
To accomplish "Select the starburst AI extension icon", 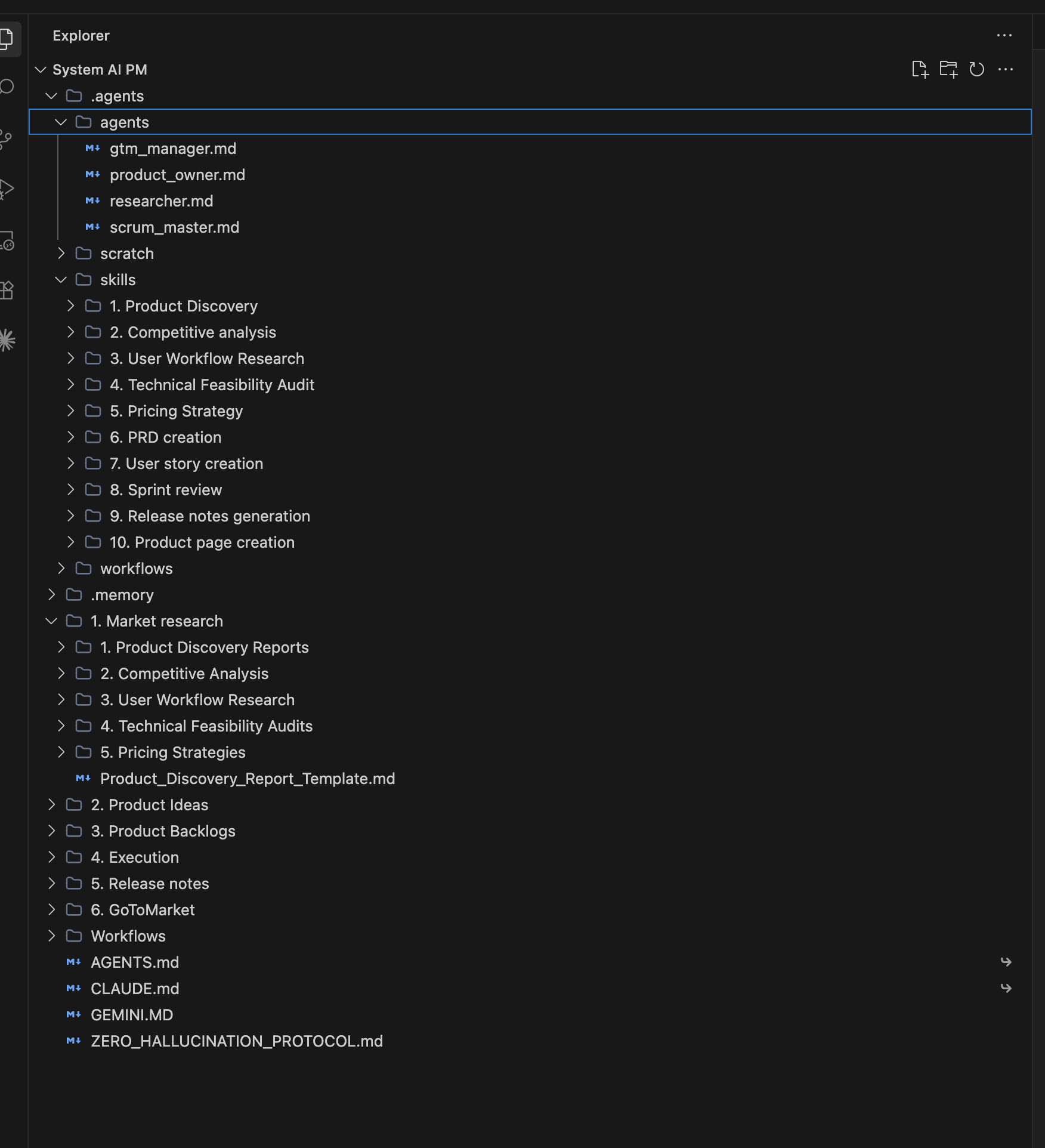I will pos(7,339).
